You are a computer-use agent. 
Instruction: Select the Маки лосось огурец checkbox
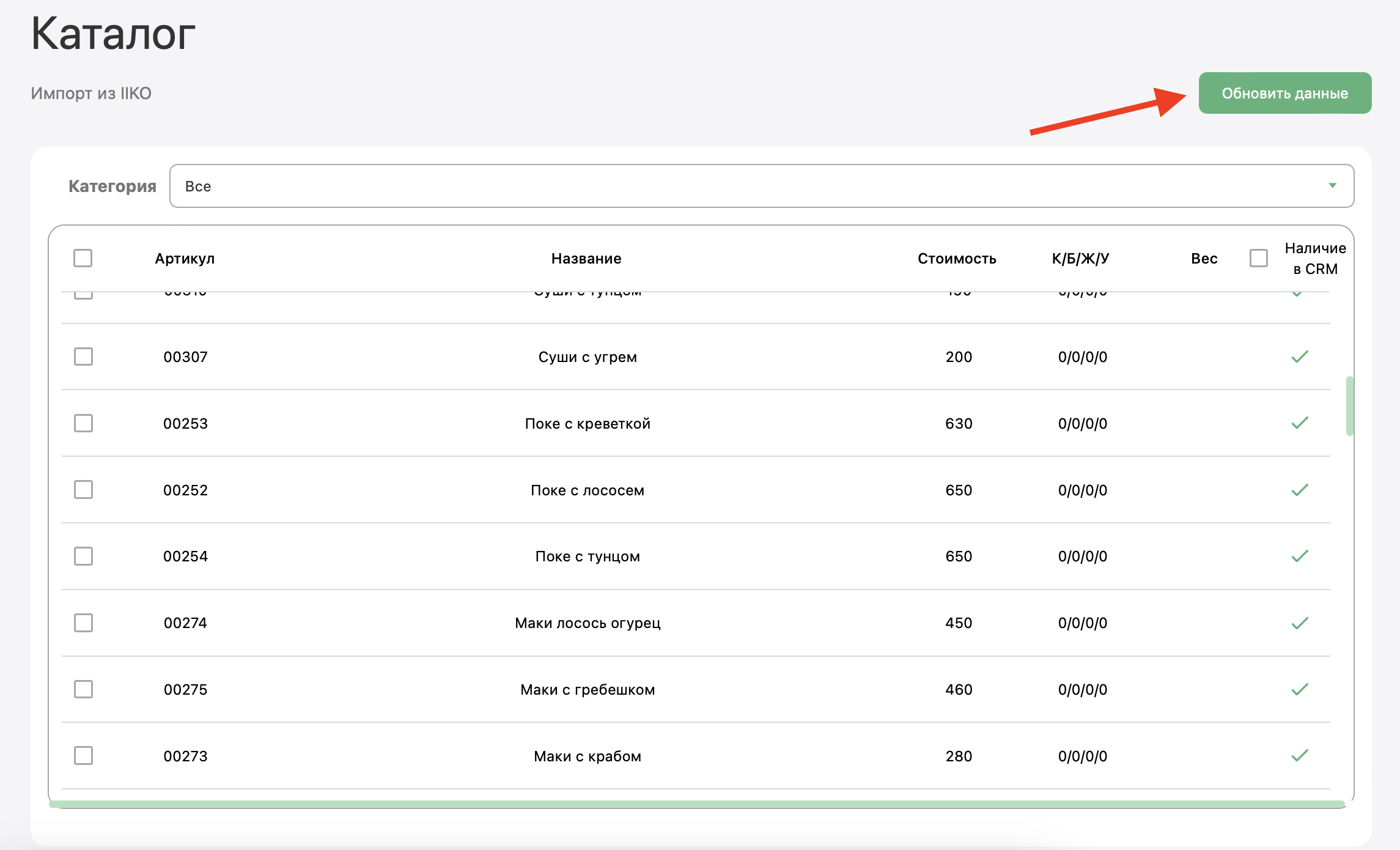(83, 623)
